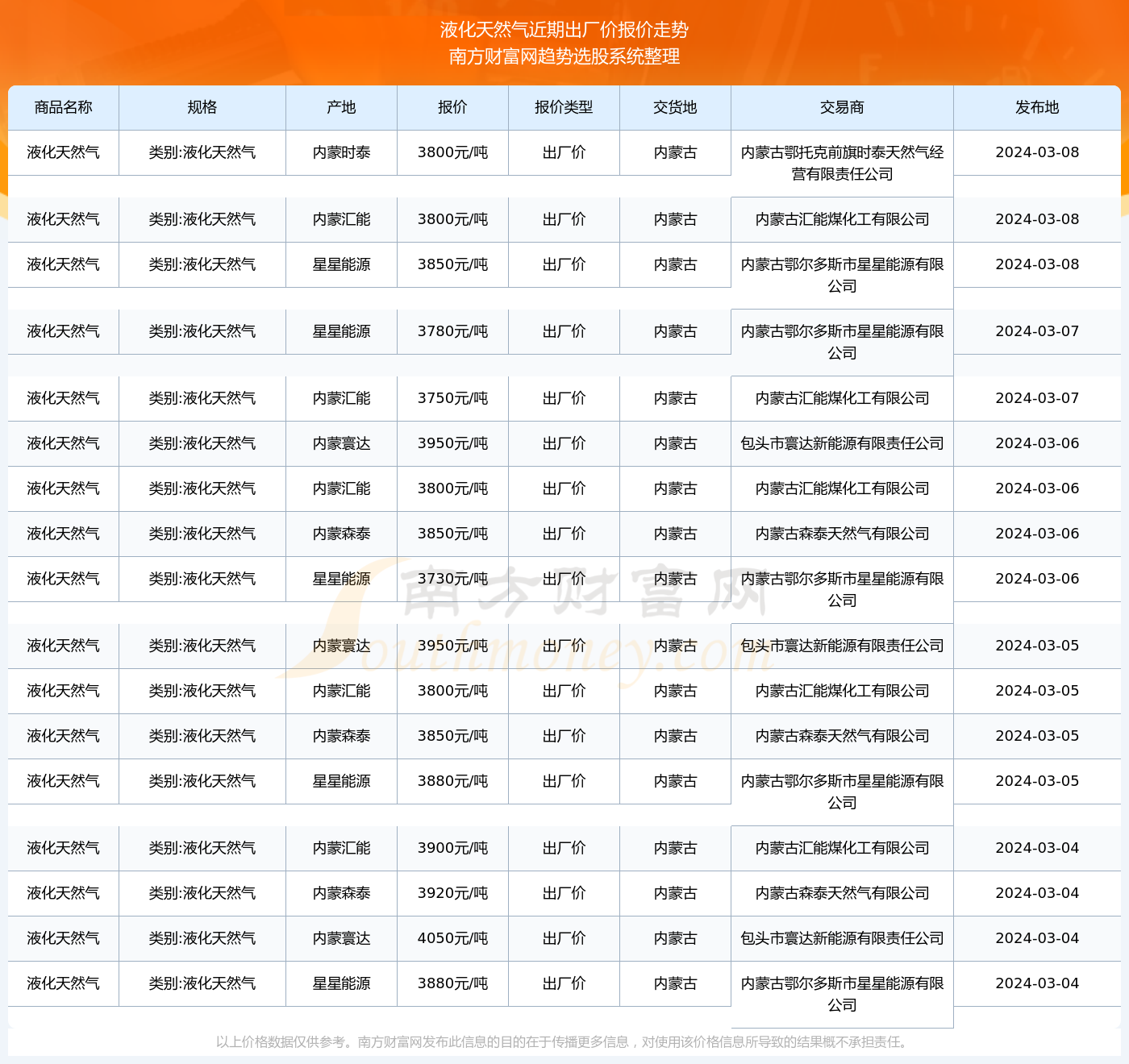Click 内蒙寰达 in the 2024-03-04 row
The height and width of the screenshot is (1064, 1129).
pyautogui.click(x=342, y=938)
